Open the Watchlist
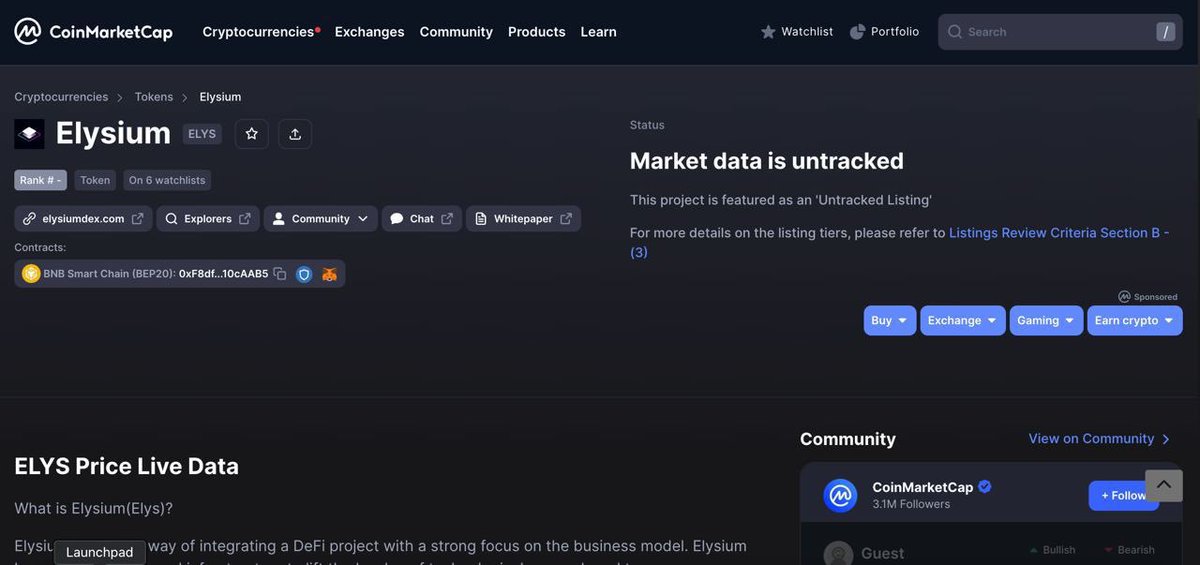The image size is (1200, 565). point(797,32)
